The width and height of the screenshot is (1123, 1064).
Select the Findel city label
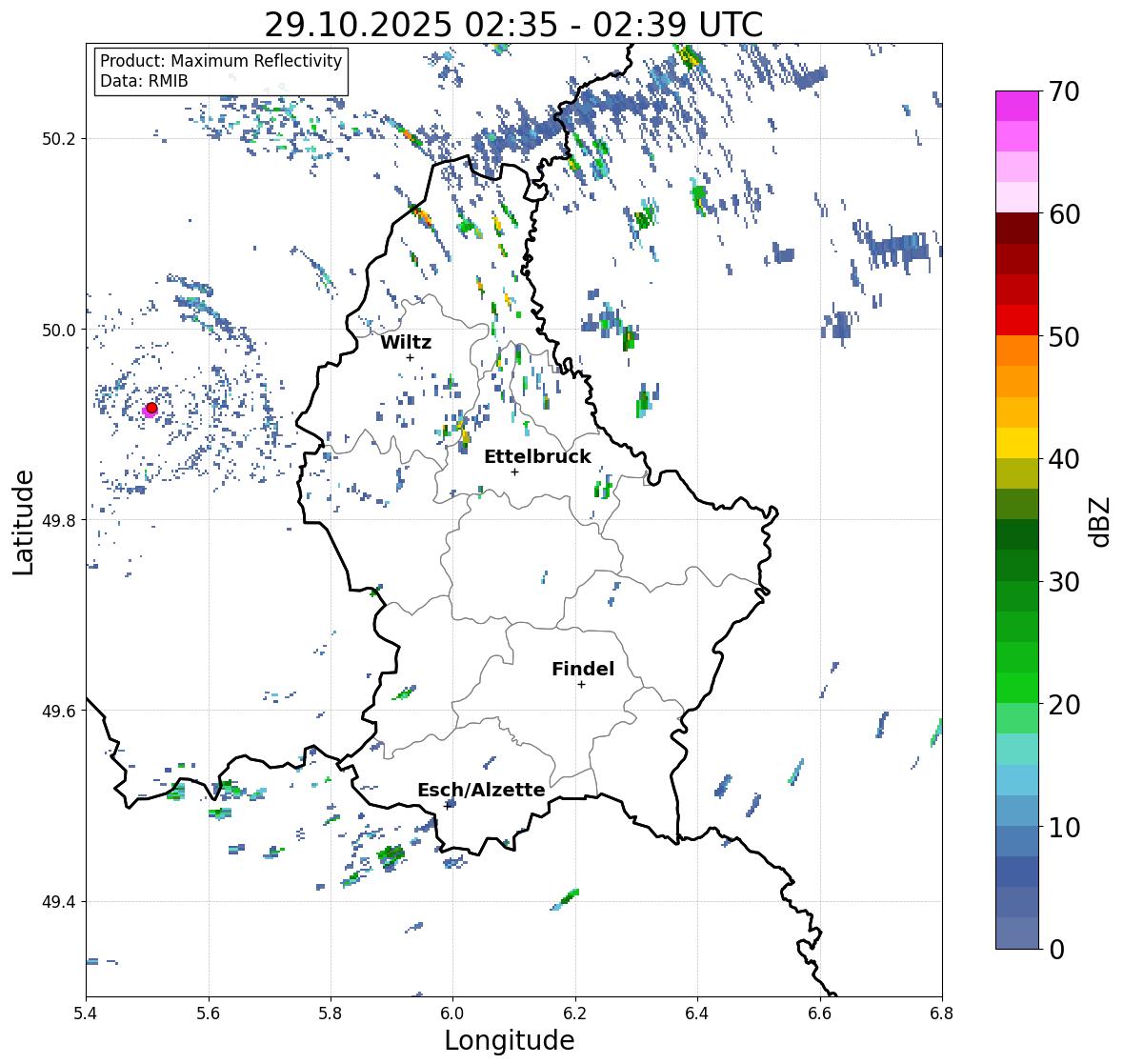point(582,669)
